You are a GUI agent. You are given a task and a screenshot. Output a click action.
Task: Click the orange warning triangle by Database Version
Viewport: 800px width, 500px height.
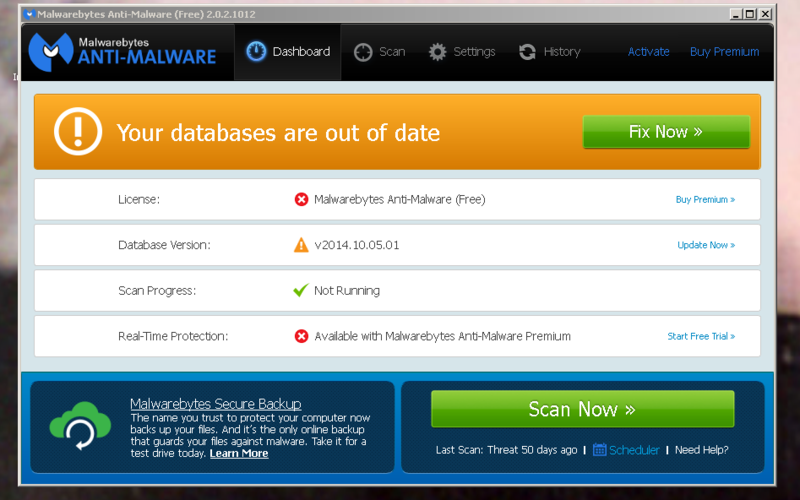(x=301, y=245)
